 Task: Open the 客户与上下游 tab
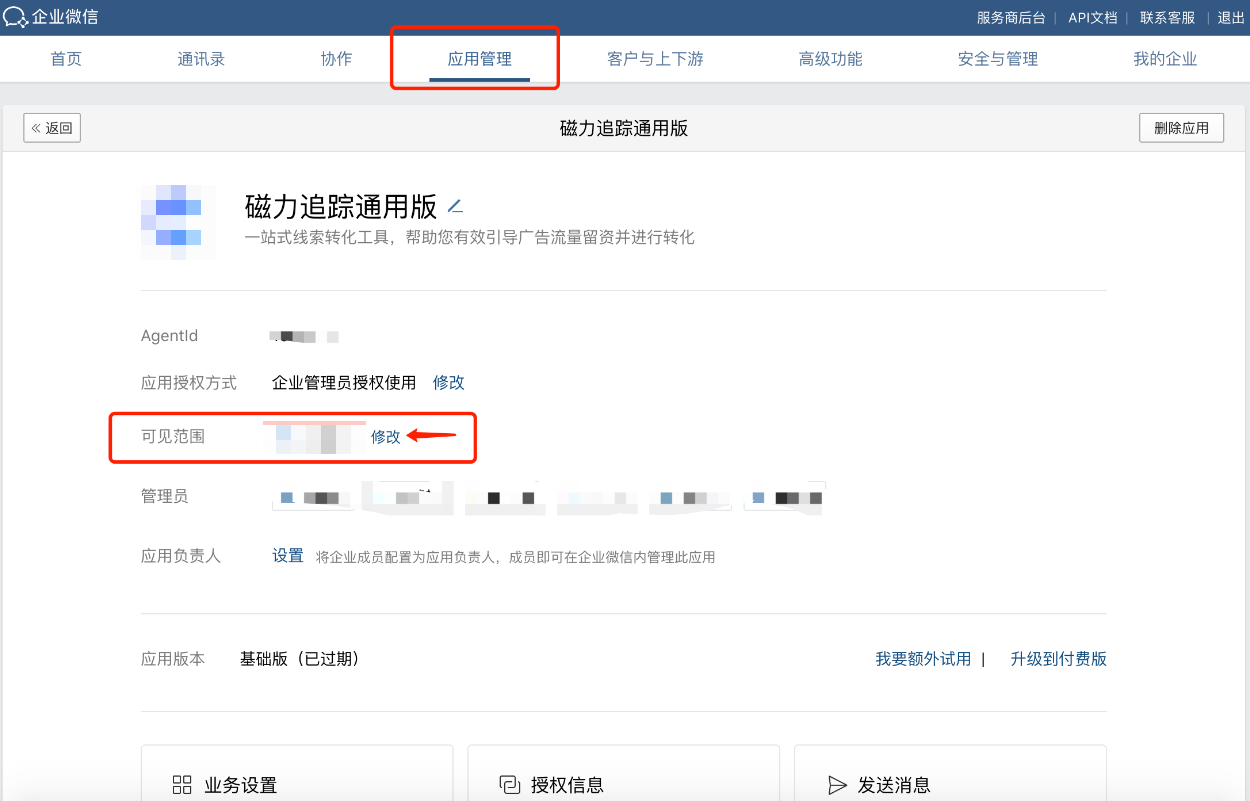point(655,59)
